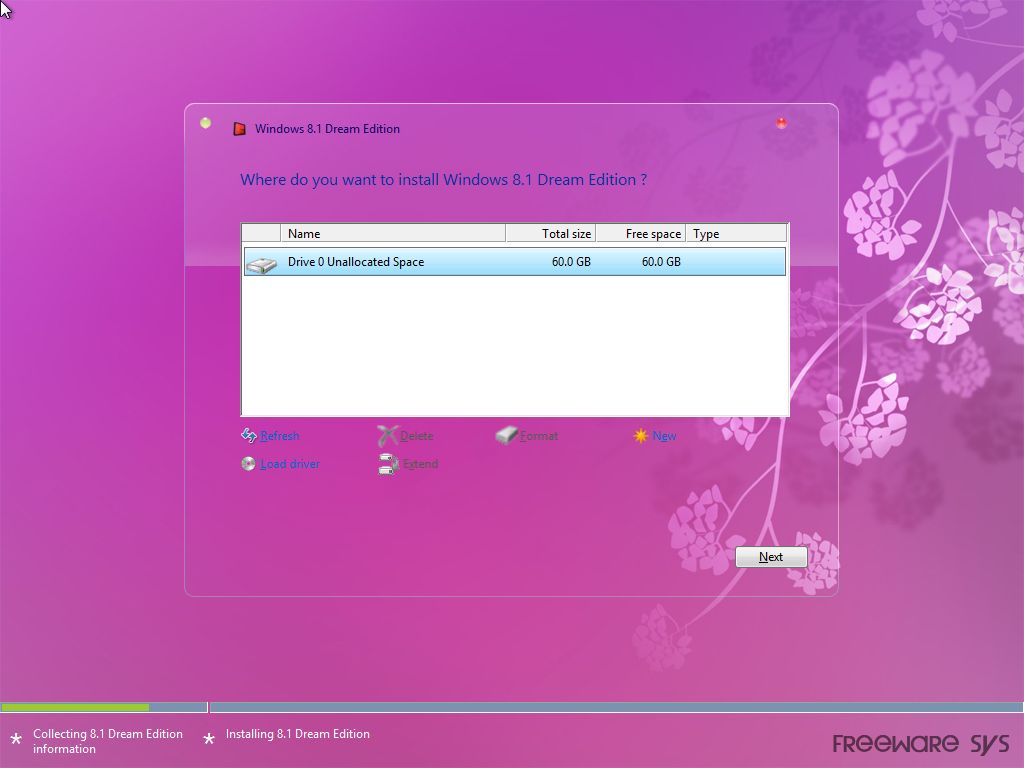
Task: Click the Extend link text
Action: pos(421,464)
